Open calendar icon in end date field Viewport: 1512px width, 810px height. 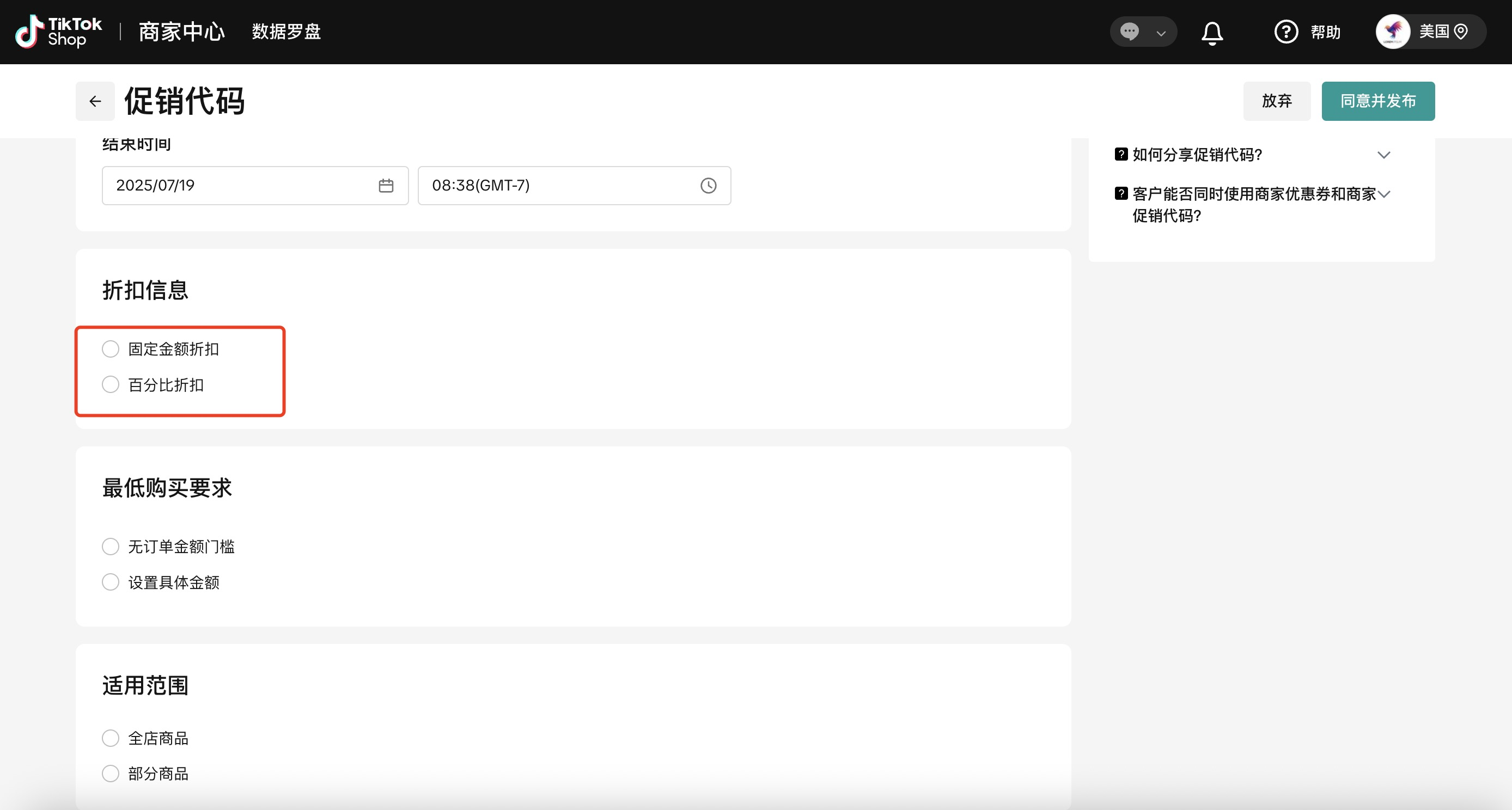tap(386, 185)
